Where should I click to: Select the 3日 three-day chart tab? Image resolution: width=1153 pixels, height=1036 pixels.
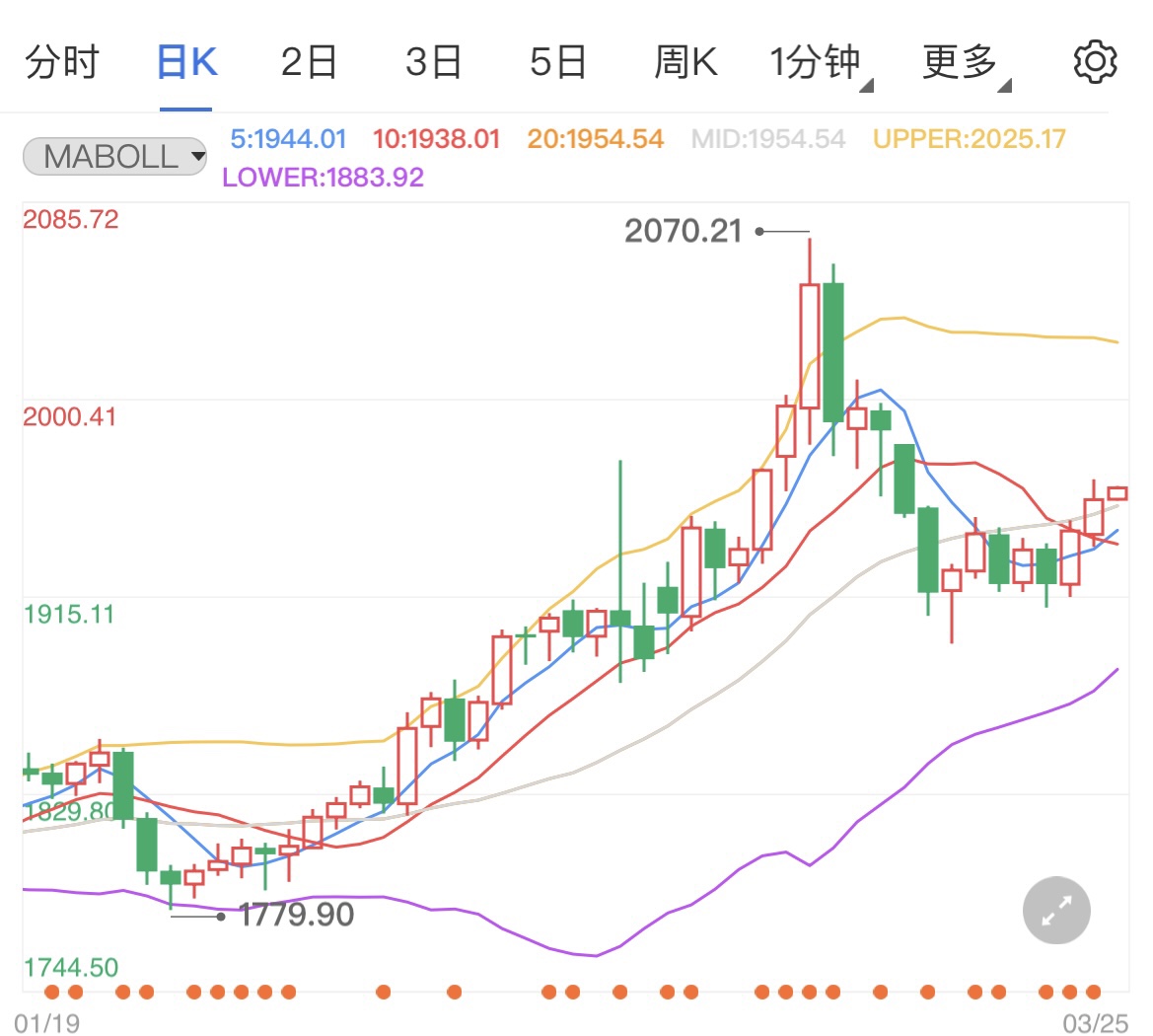tap(433, 61)
